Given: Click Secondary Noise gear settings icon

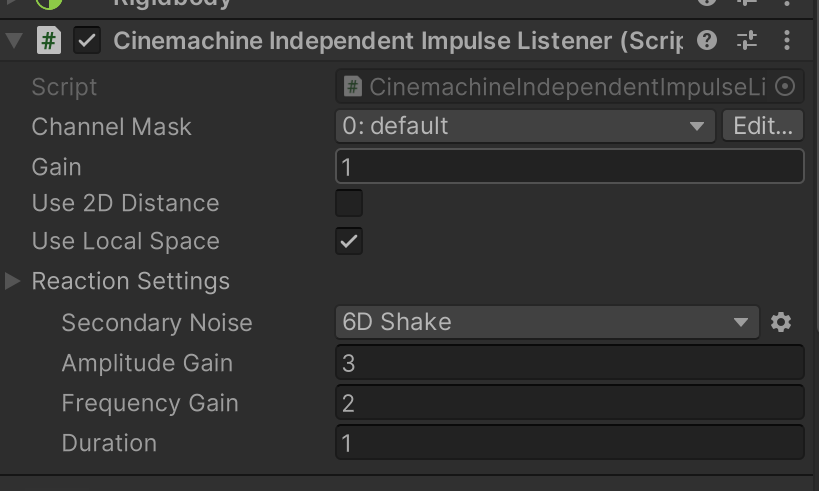Looking at the screenshot, I should 781,322.
